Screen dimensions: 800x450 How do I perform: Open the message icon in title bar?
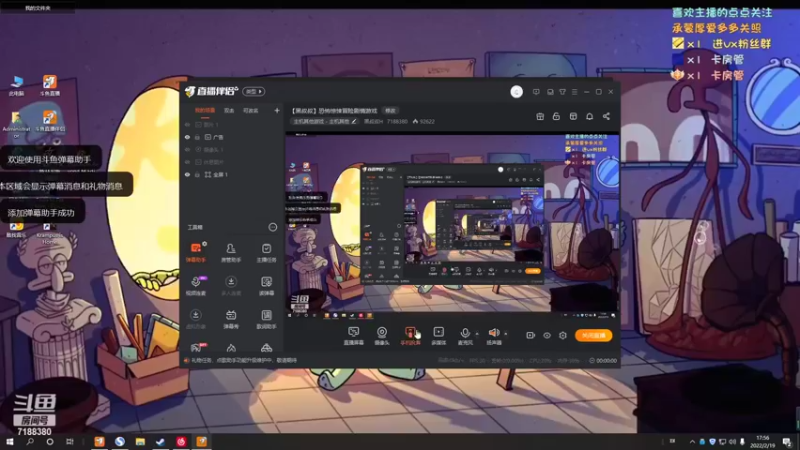coord(536,92)
